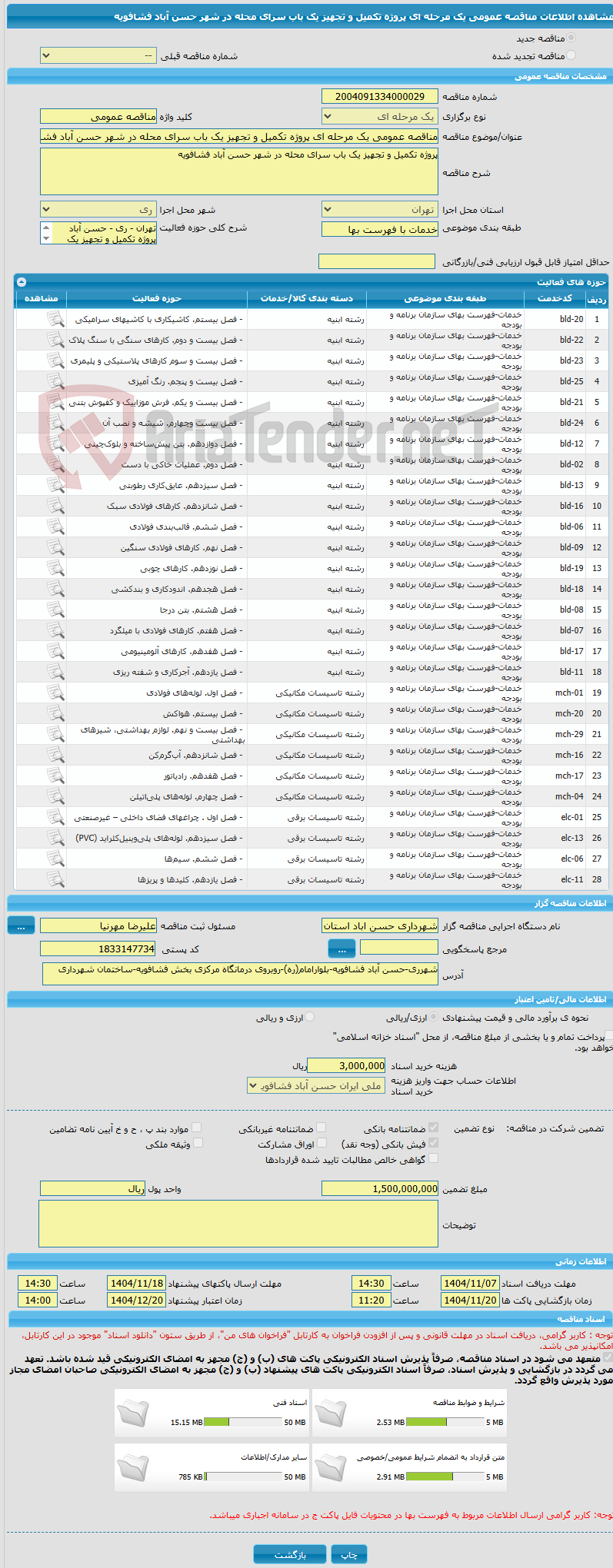Select the مناقصه جدید radio button
613x1568 pixels.
pos(571,38)
